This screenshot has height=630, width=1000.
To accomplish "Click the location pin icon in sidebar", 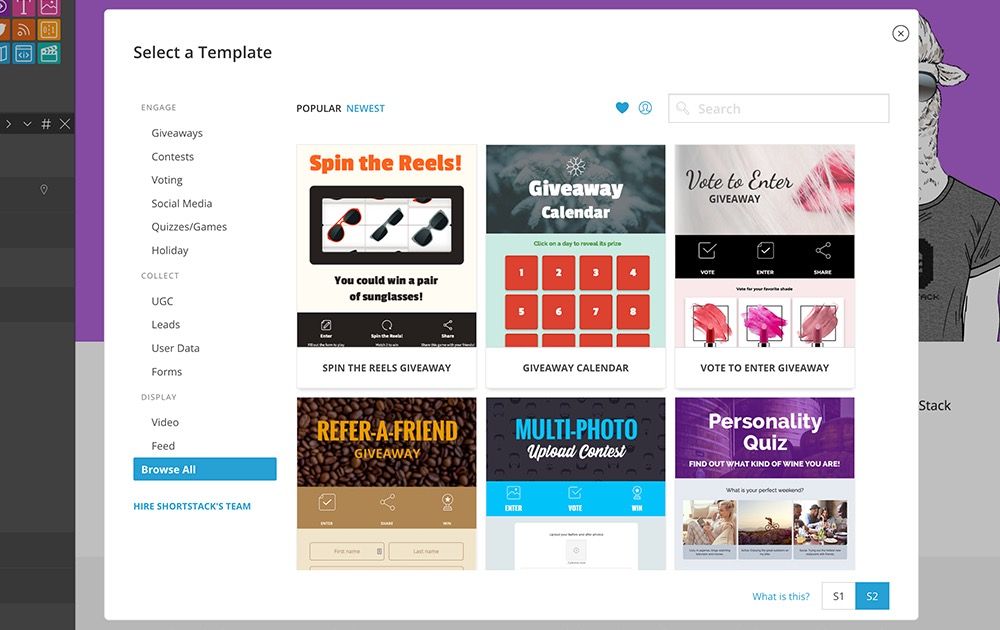I will tap(44, 189).
